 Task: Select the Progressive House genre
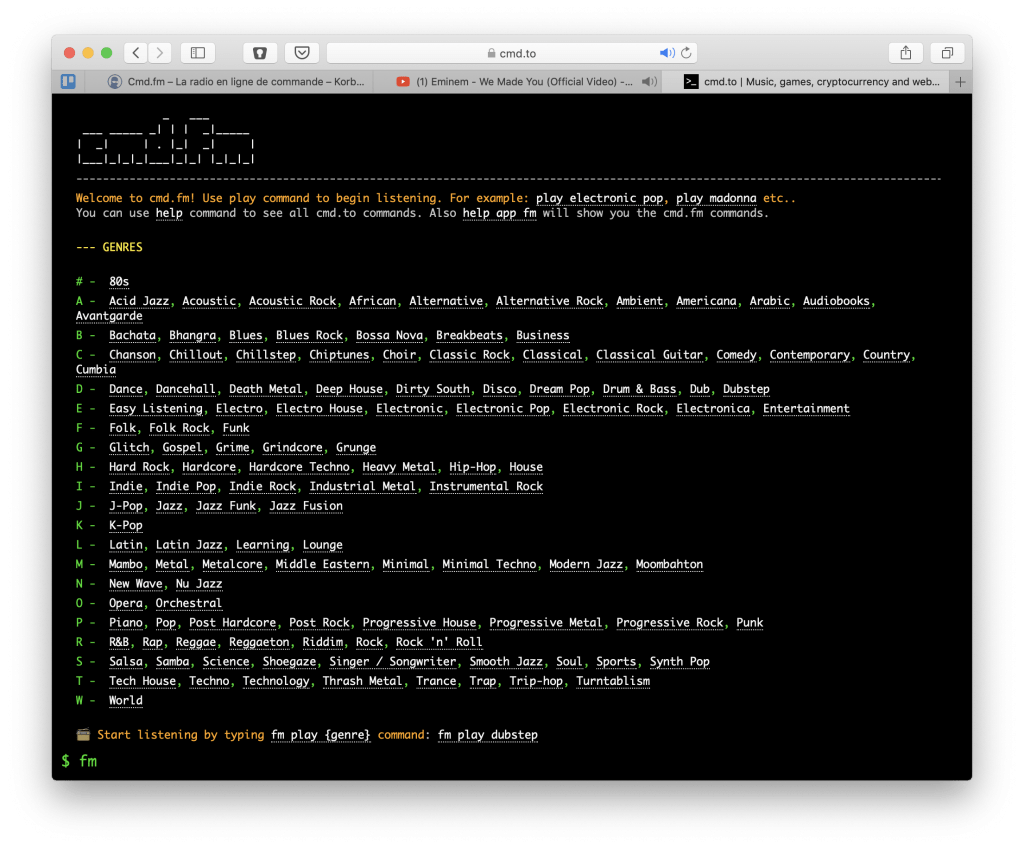pos(419,623)
